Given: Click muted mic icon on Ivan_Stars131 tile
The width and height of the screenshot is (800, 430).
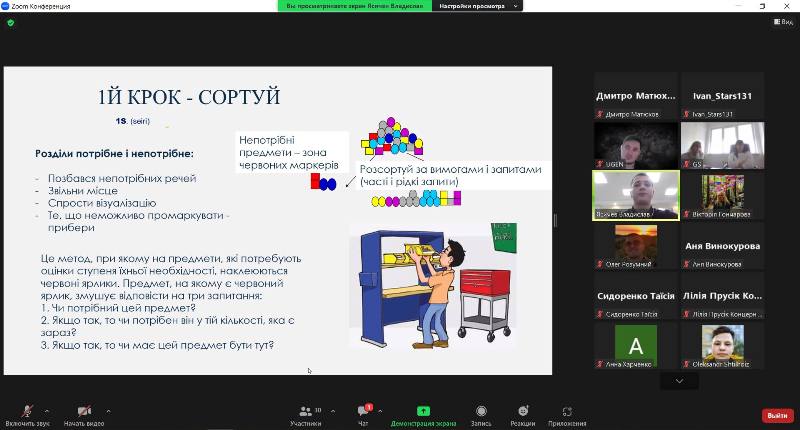Looking at the screenshot, I should coord(687,114).
